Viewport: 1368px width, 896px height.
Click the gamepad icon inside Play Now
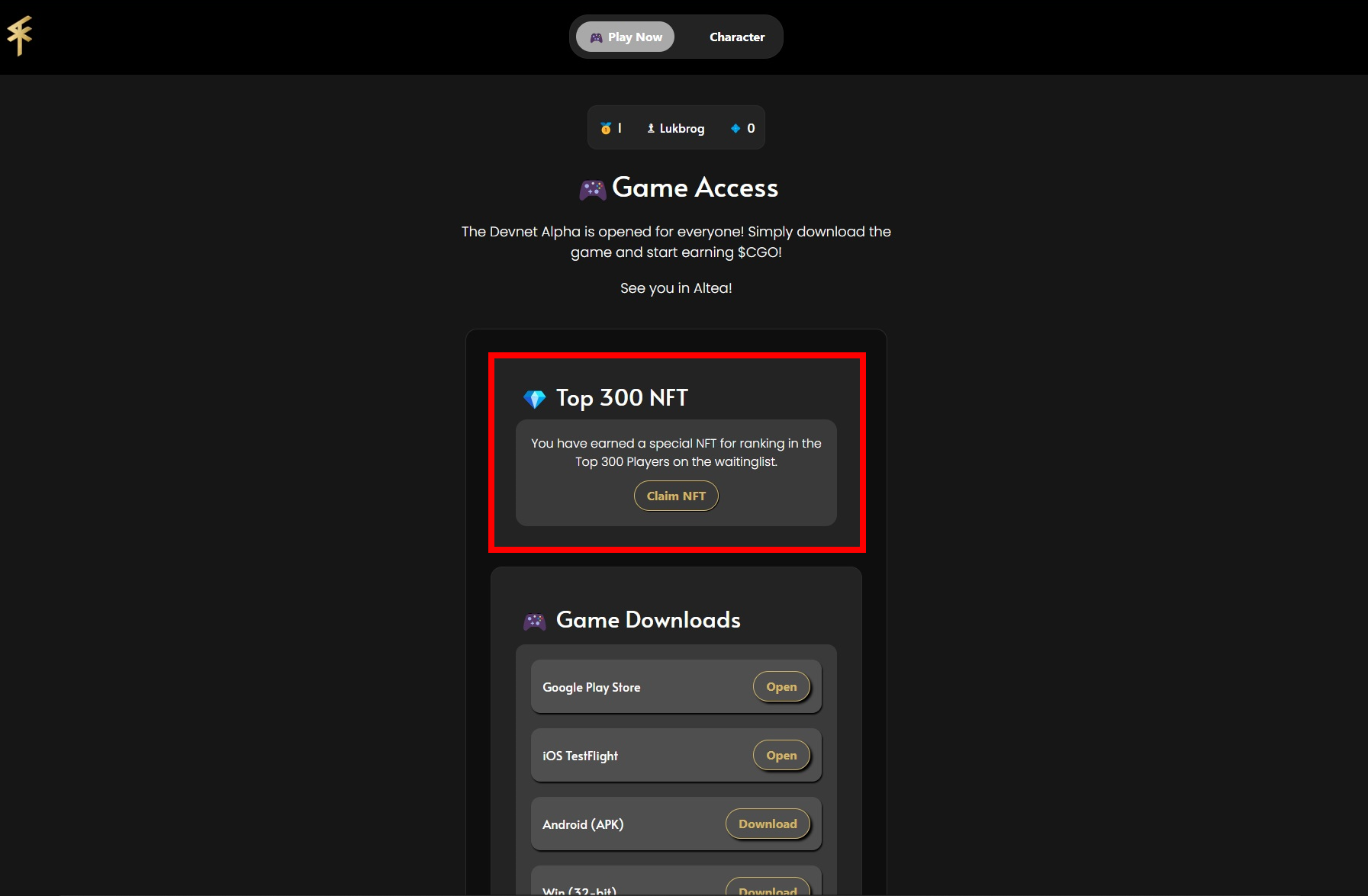point(597,36)
